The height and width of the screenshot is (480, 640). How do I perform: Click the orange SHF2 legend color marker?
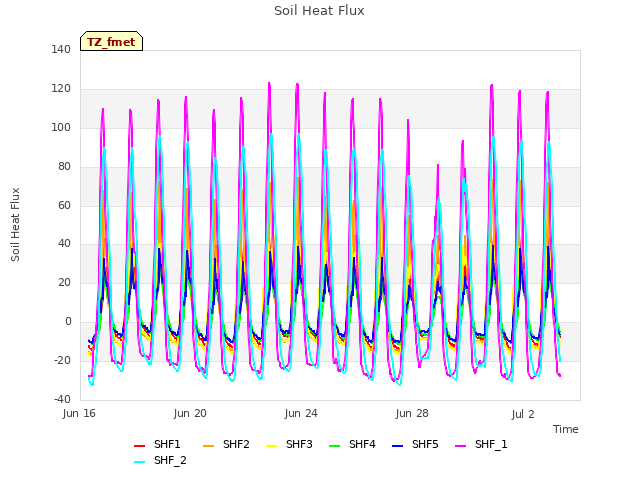click(209, 446)
